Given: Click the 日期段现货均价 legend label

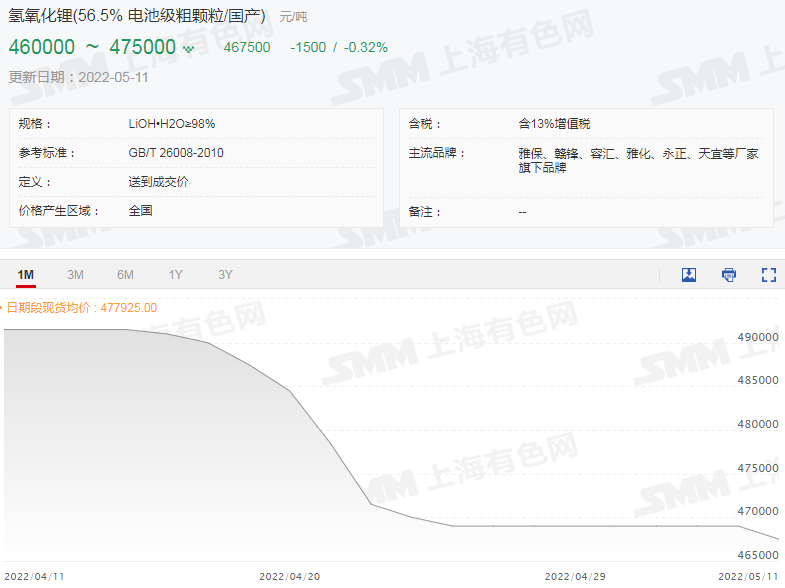Looking at the screenshot, I should 80,308.
